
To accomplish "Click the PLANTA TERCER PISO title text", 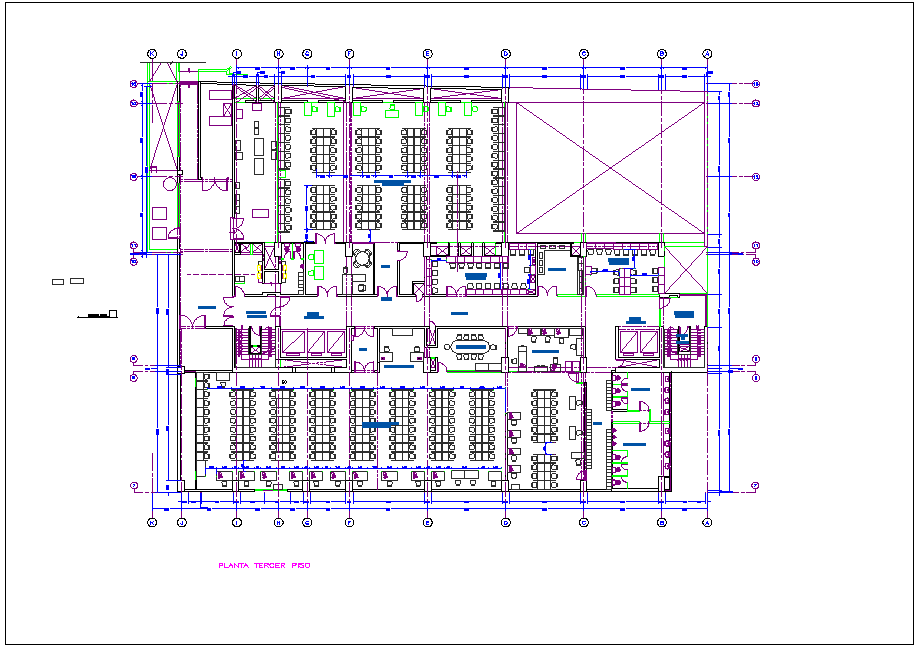I will [265, 565].
